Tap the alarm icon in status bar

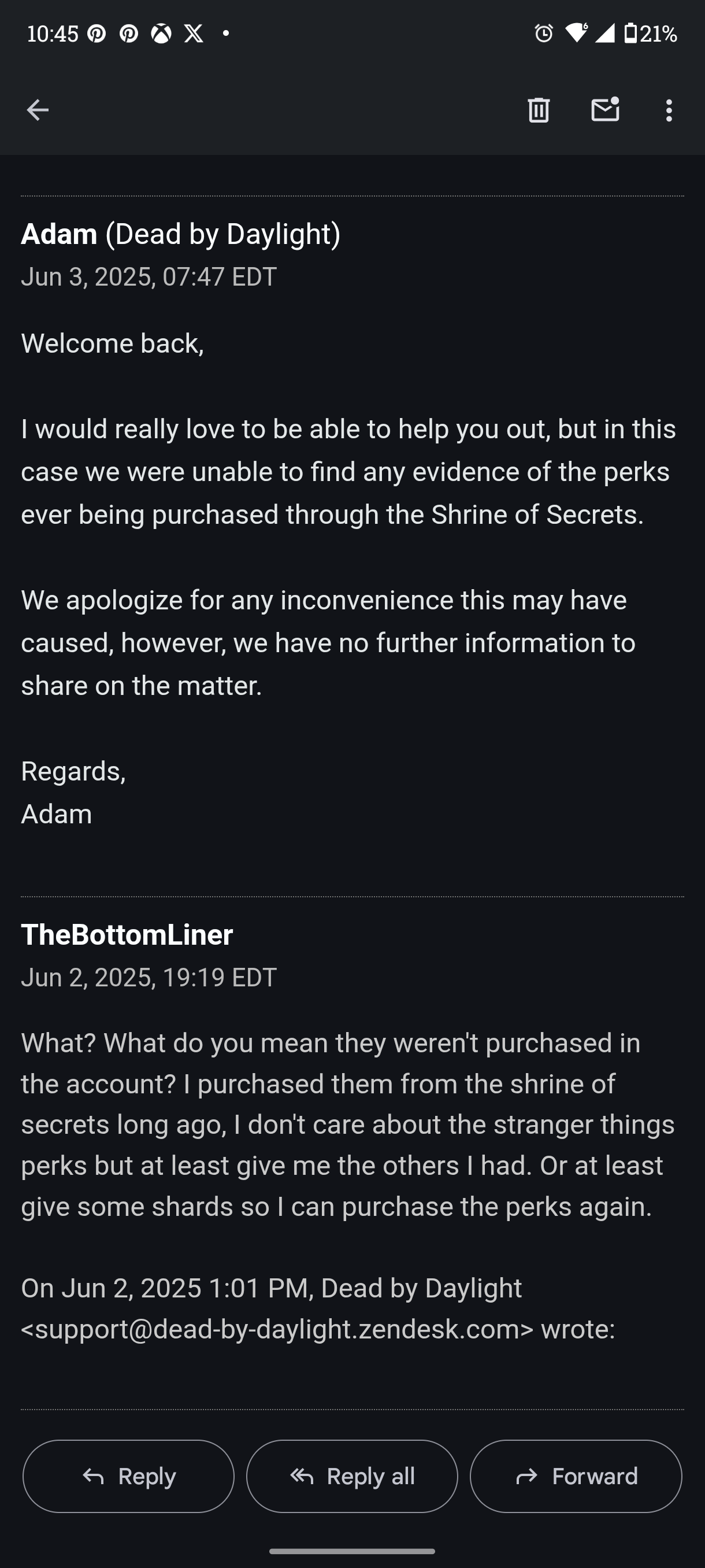pos(543,34)
